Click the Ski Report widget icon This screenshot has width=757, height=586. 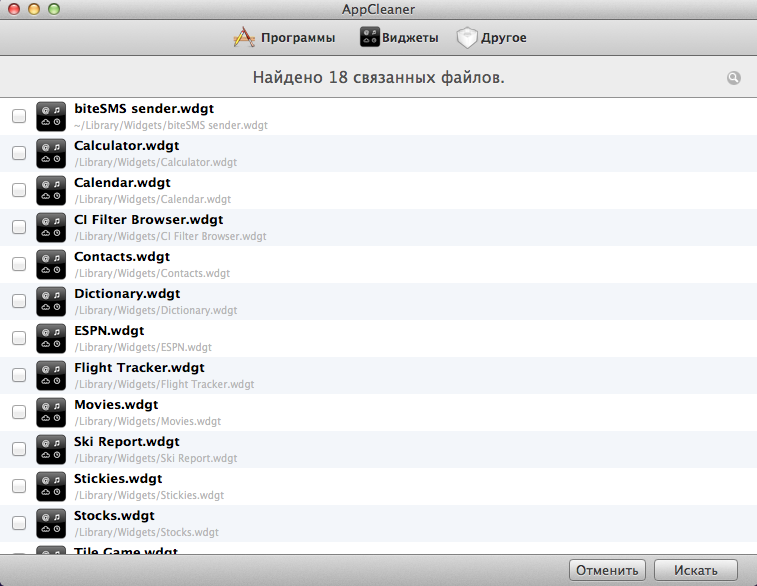click(51, 449)
